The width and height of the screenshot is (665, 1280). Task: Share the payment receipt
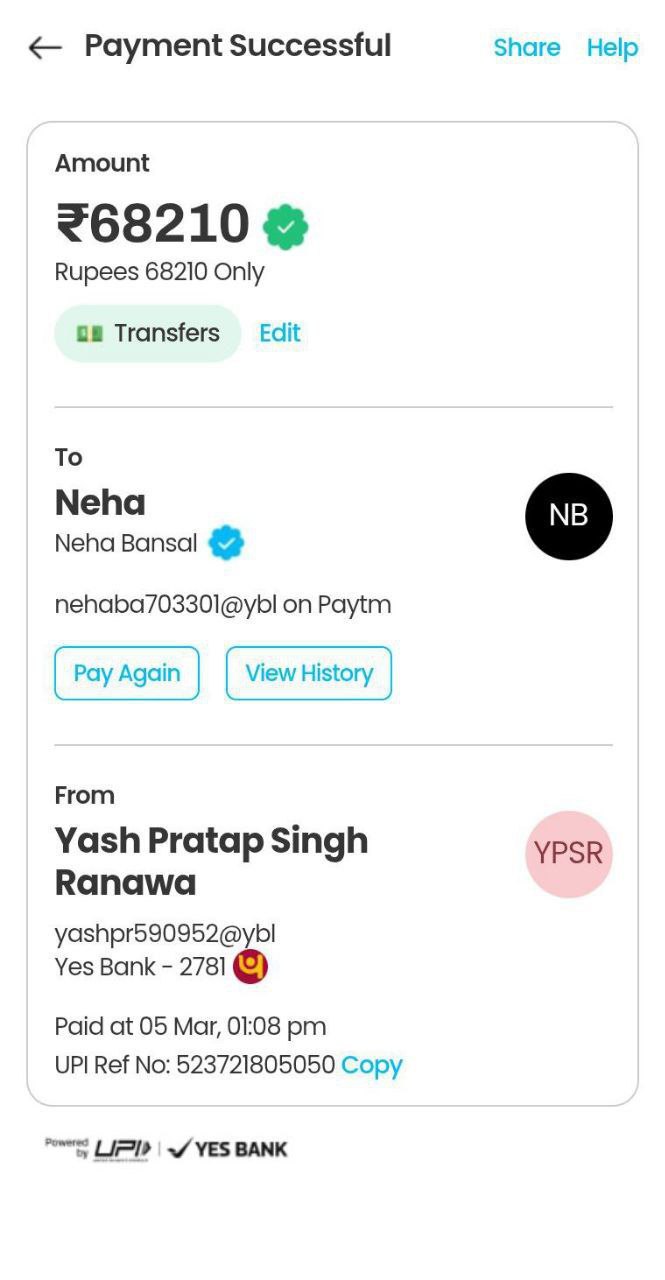(x=526, y=47)
